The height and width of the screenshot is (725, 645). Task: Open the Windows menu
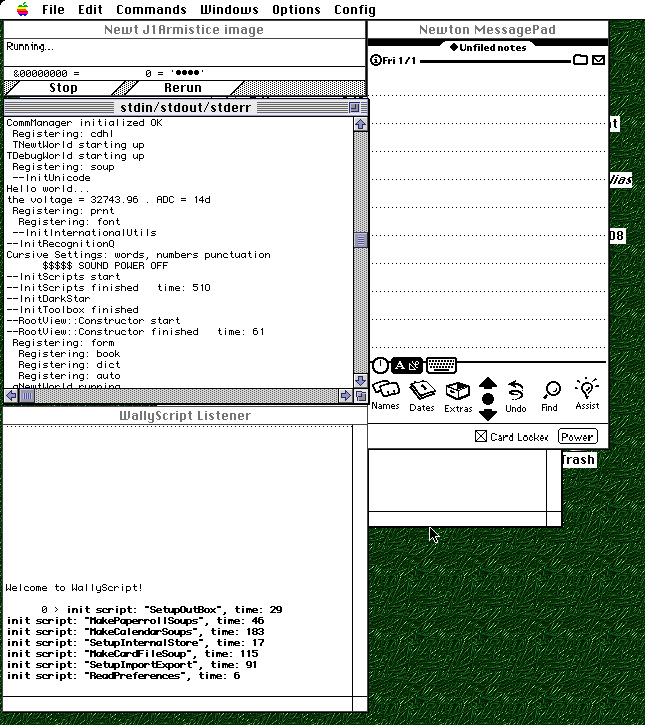coord(229,10)
